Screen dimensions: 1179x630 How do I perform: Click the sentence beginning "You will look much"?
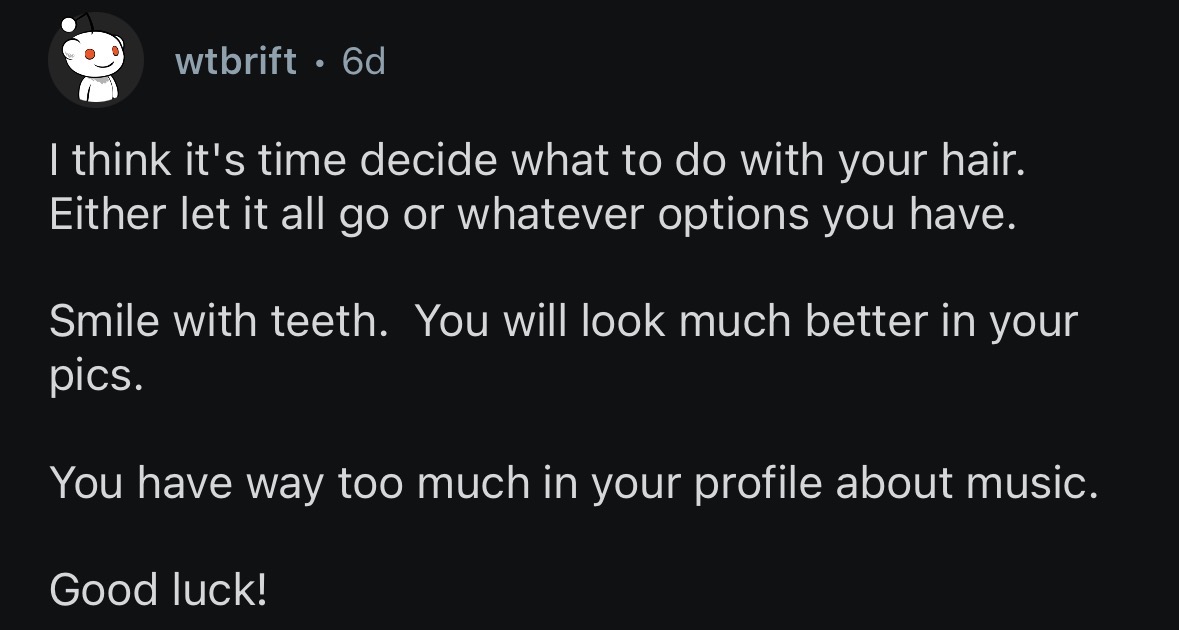(746, 323)
